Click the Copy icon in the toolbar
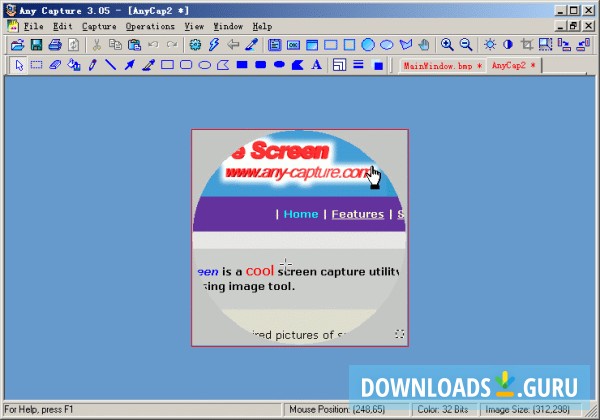The height and width of the screenshot is (420, 600). (115, 45)
